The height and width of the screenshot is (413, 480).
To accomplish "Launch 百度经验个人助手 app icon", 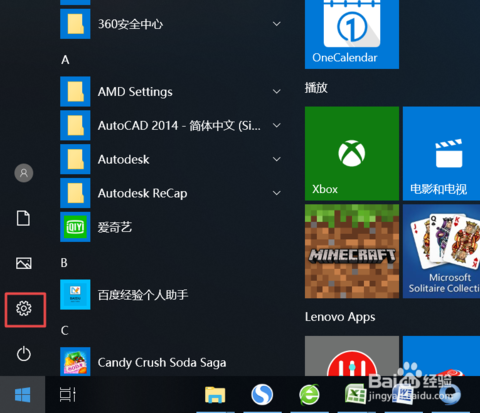I will 75,295.
